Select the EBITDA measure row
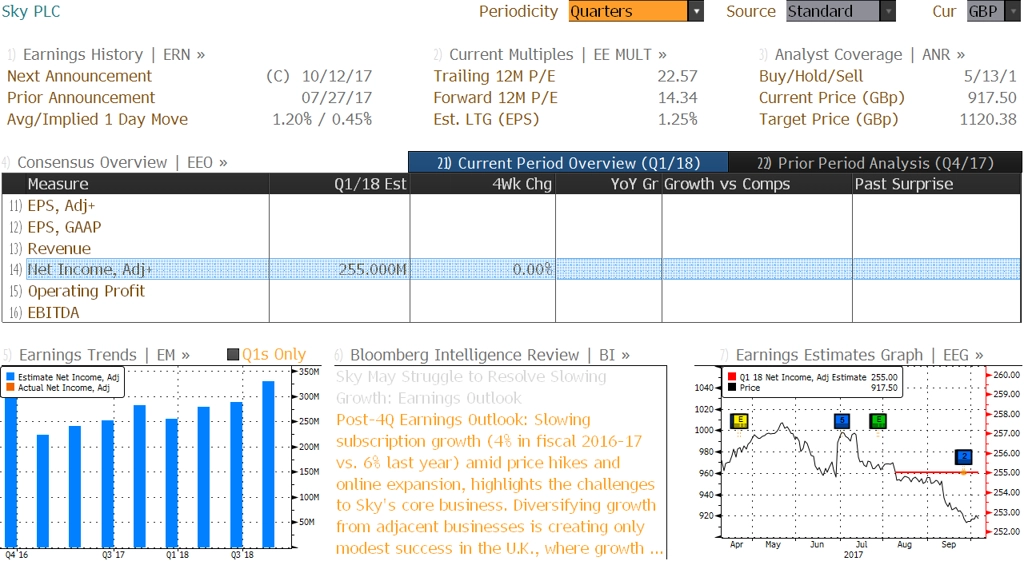The width and height of the screenshot is (1024, 561). [511, 312]
